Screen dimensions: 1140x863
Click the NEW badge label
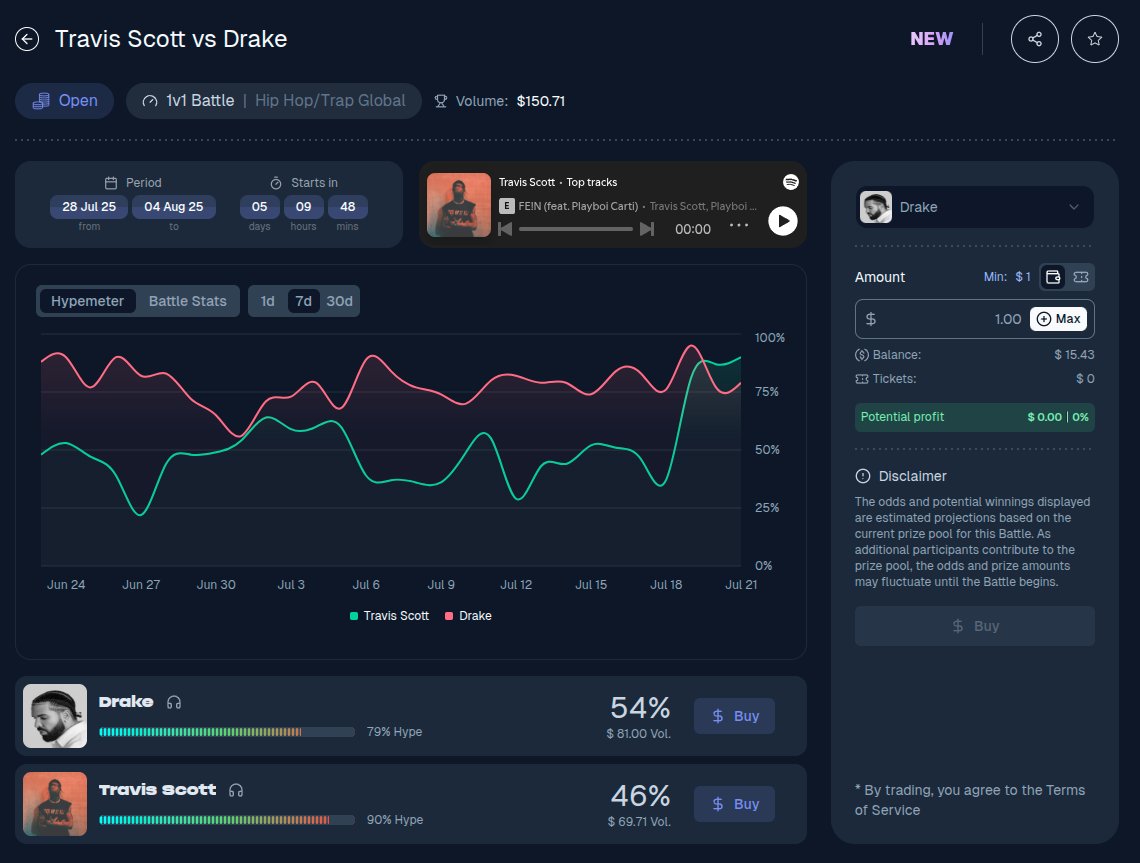click(x=931, y=39)
